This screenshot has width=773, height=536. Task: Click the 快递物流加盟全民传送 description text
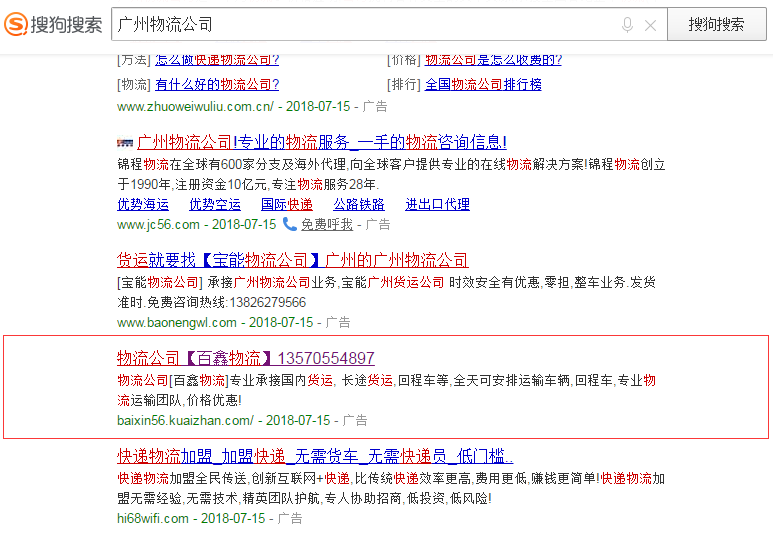[x=391, y=488]
